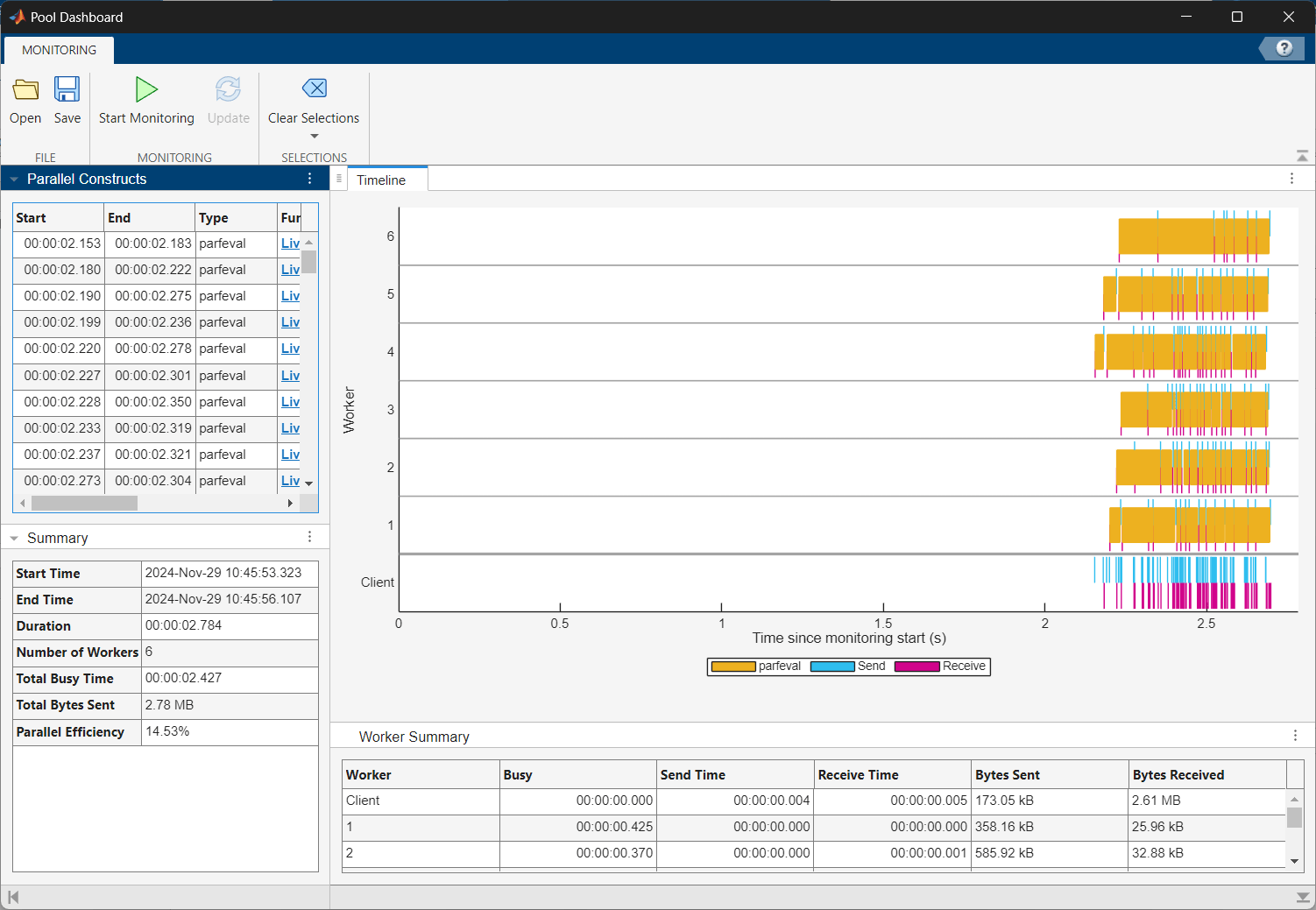Viewport: 1316px width, 910px height.
Task: Save the current monitoring data
Action: pos(67,96)
